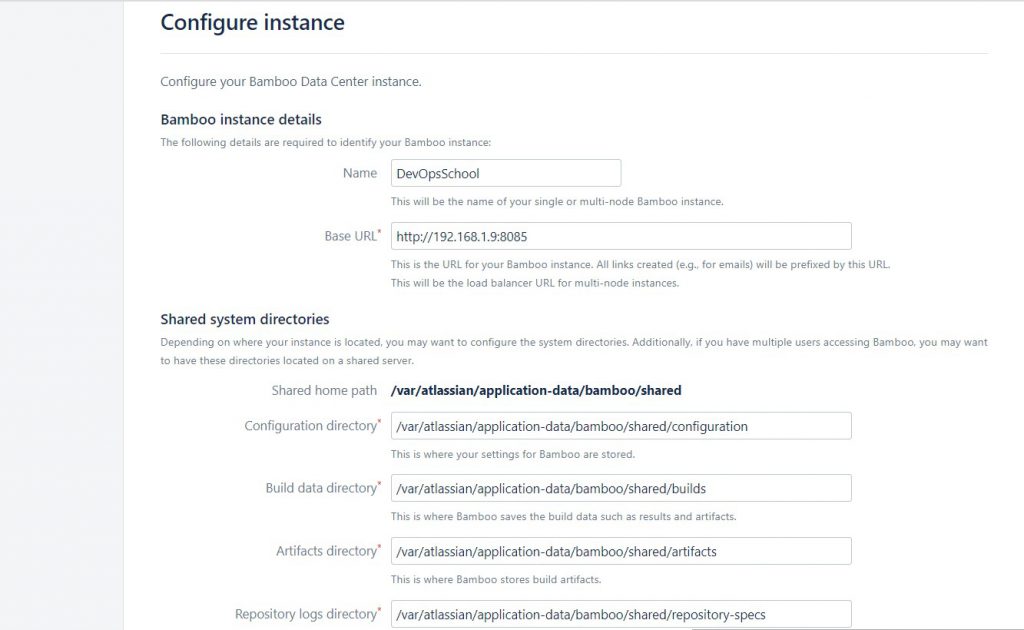The width and height of the screenshot is (1024, 630).
Task: Click the Bamboo instance details heading
Action: tap(240, 120)
